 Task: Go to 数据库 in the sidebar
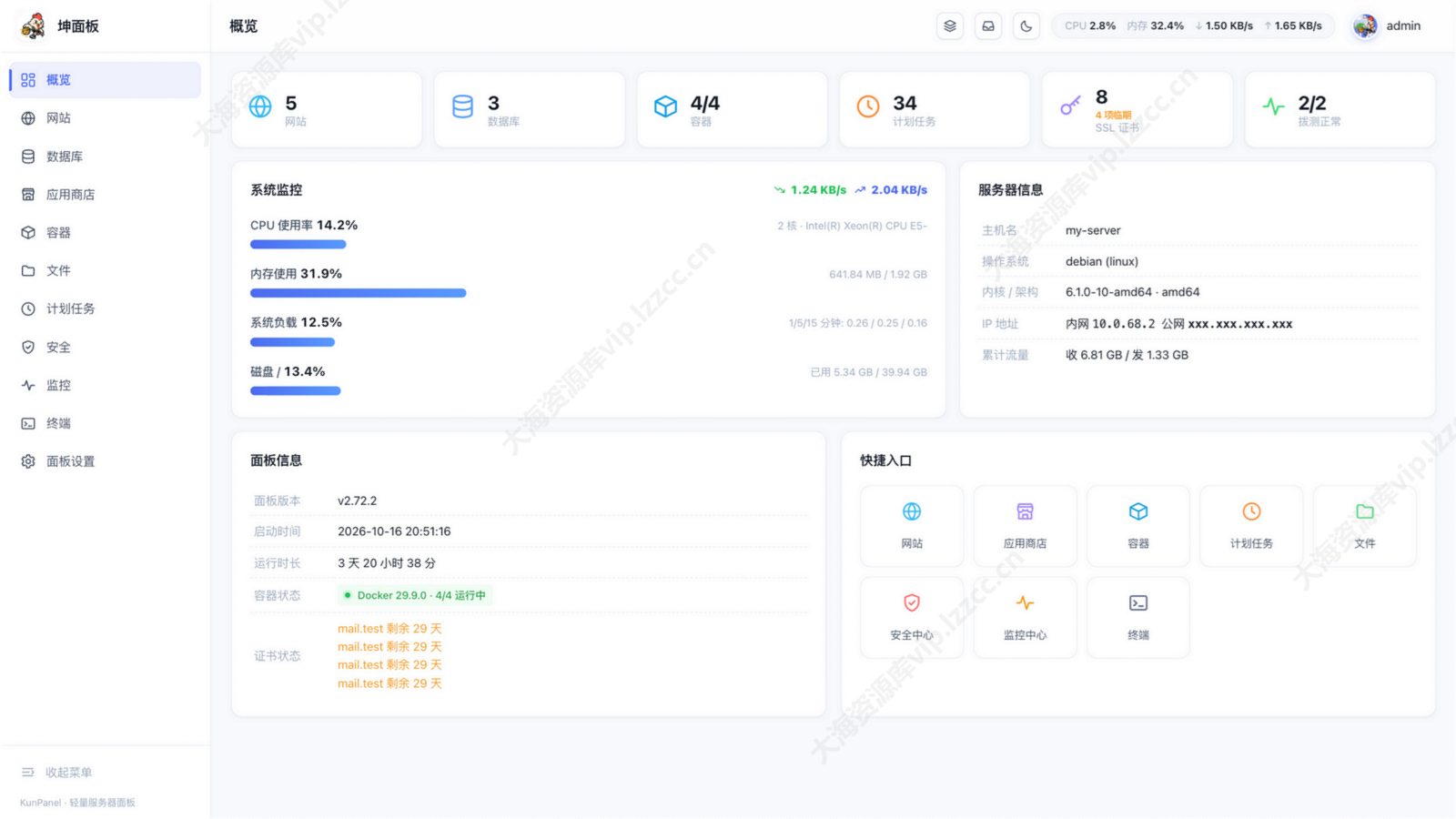(x=106, y=157)
